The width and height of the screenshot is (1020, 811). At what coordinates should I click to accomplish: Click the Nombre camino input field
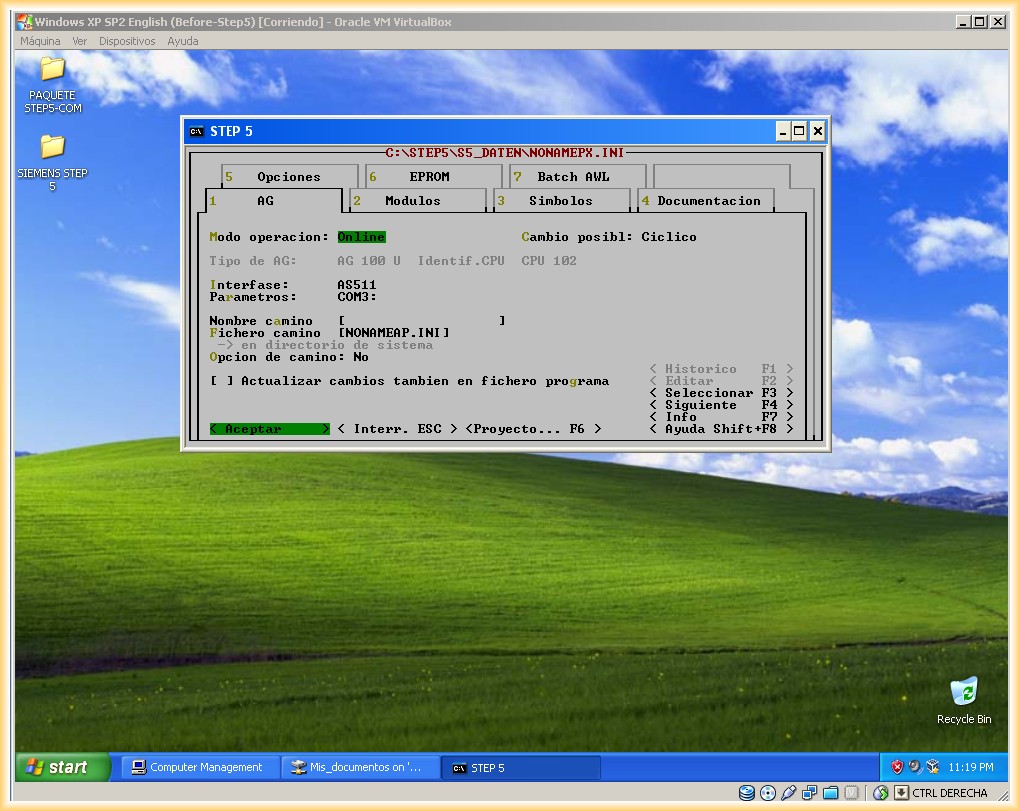click(421, 321)
